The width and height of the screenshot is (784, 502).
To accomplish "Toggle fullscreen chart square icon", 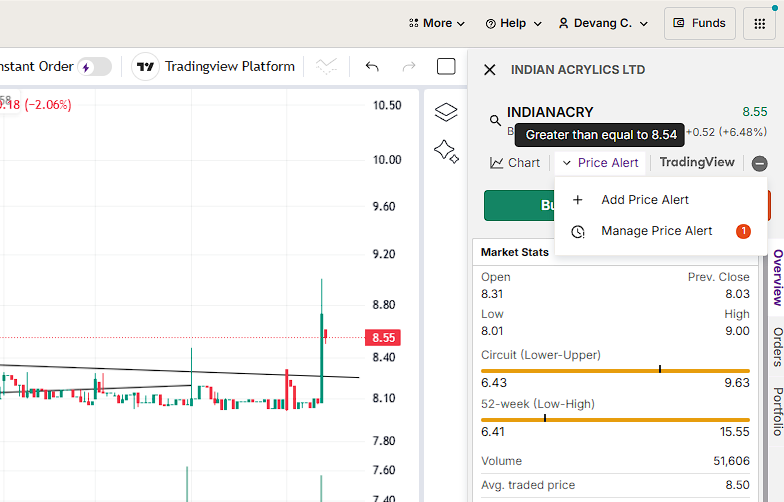I will [x=446, y=66].
